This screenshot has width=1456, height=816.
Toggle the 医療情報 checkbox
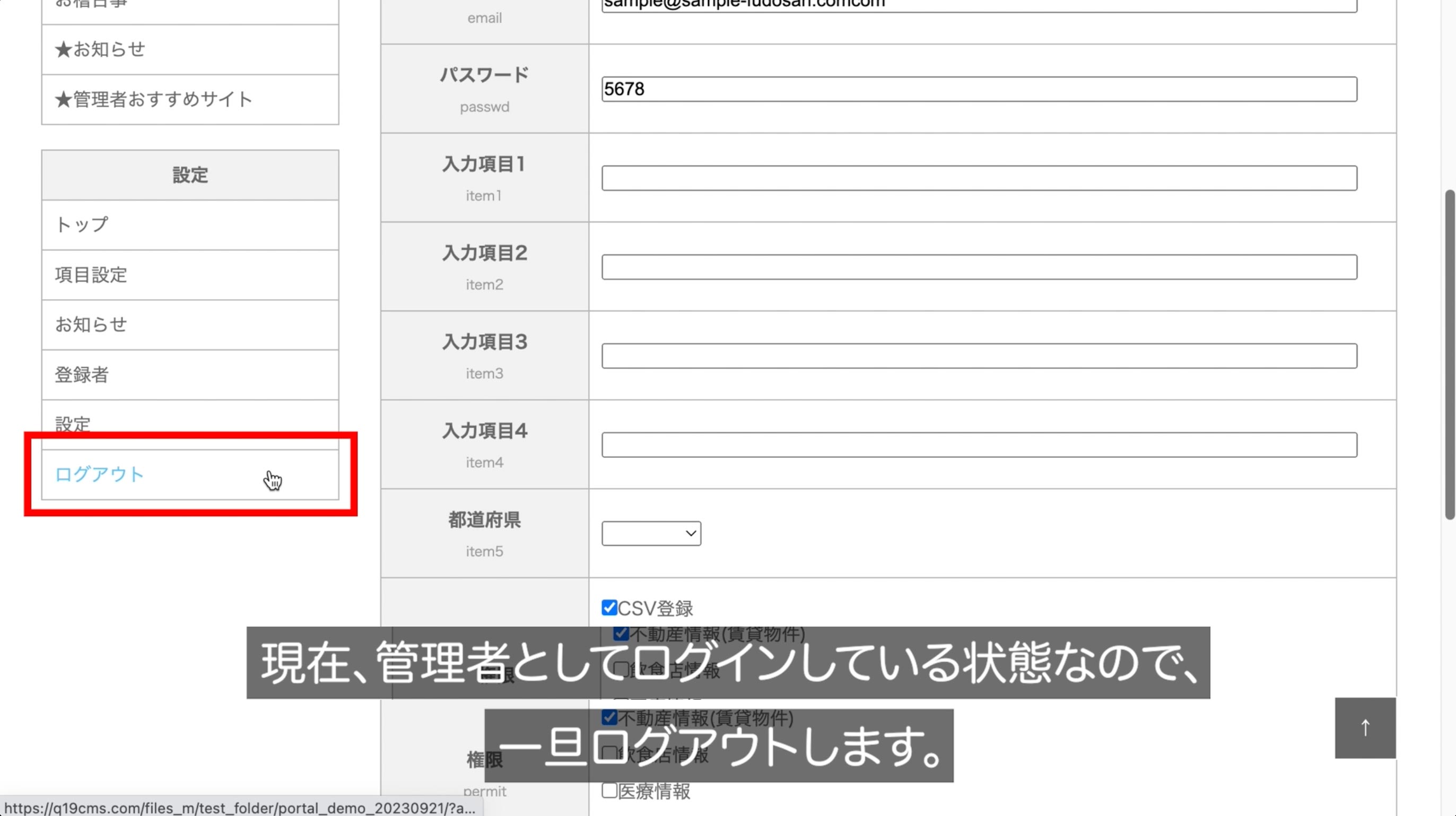point(609,790)
